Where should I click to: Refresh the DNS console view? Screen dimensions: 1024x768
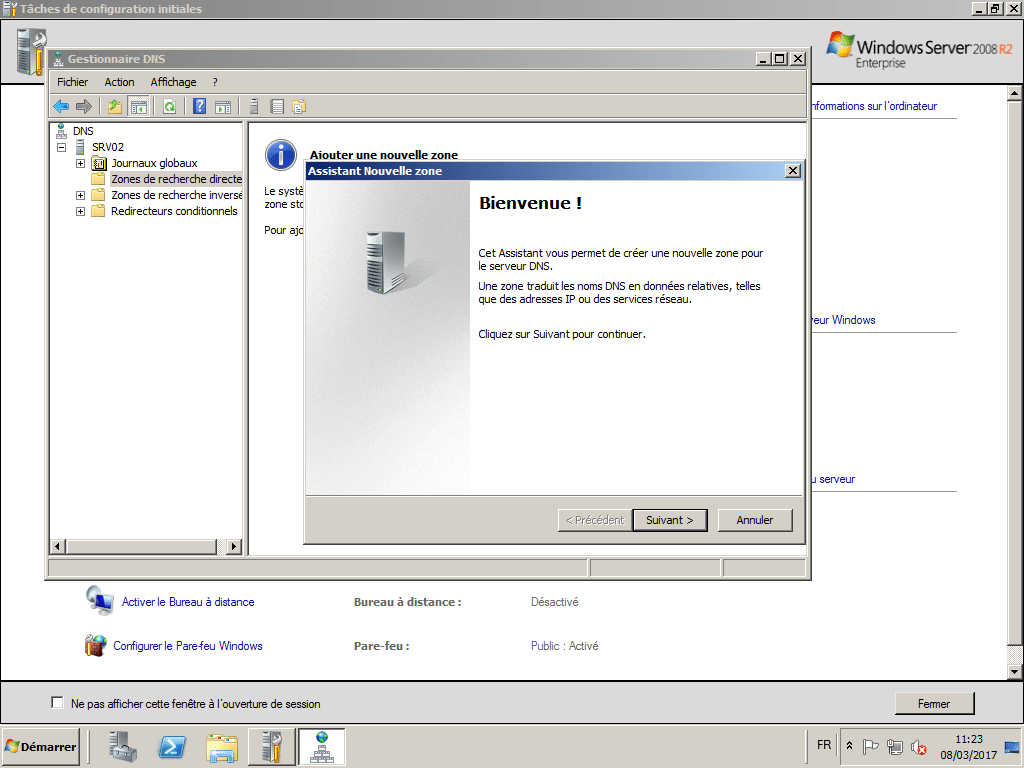(169, 106)
